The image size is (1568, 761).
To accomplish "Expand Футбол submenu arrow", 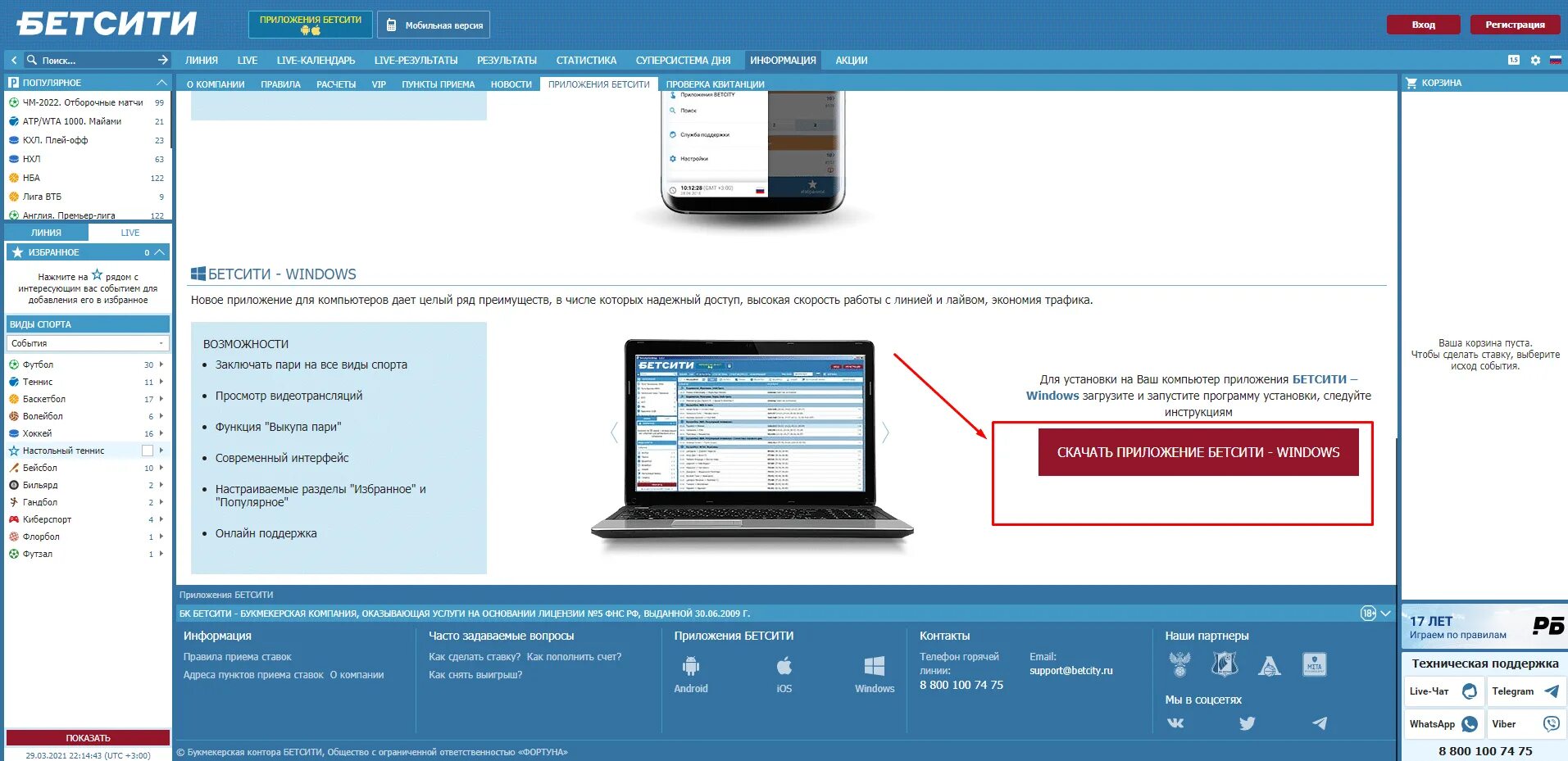I will click(x=161, y=365).
